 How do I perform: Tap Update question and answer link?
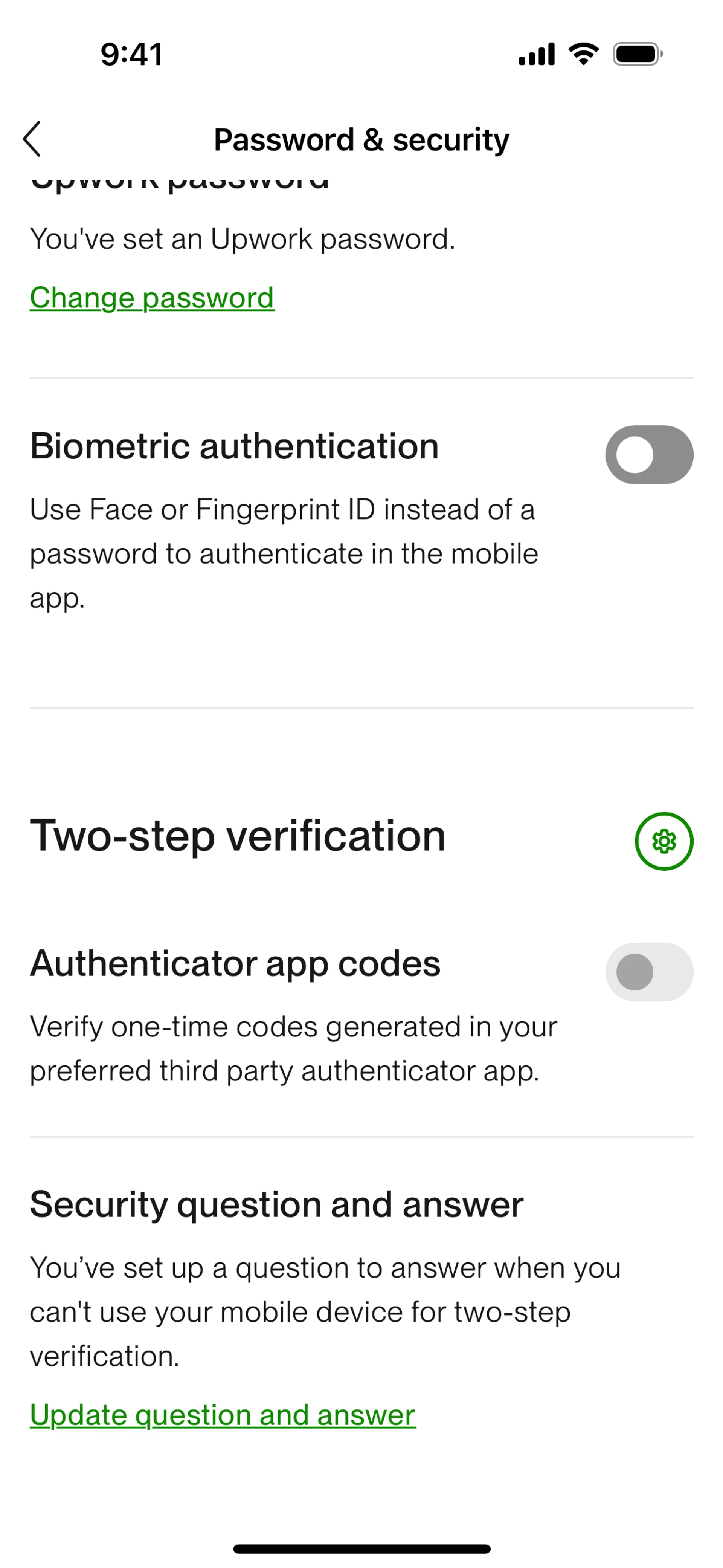tap(223, 1415)
